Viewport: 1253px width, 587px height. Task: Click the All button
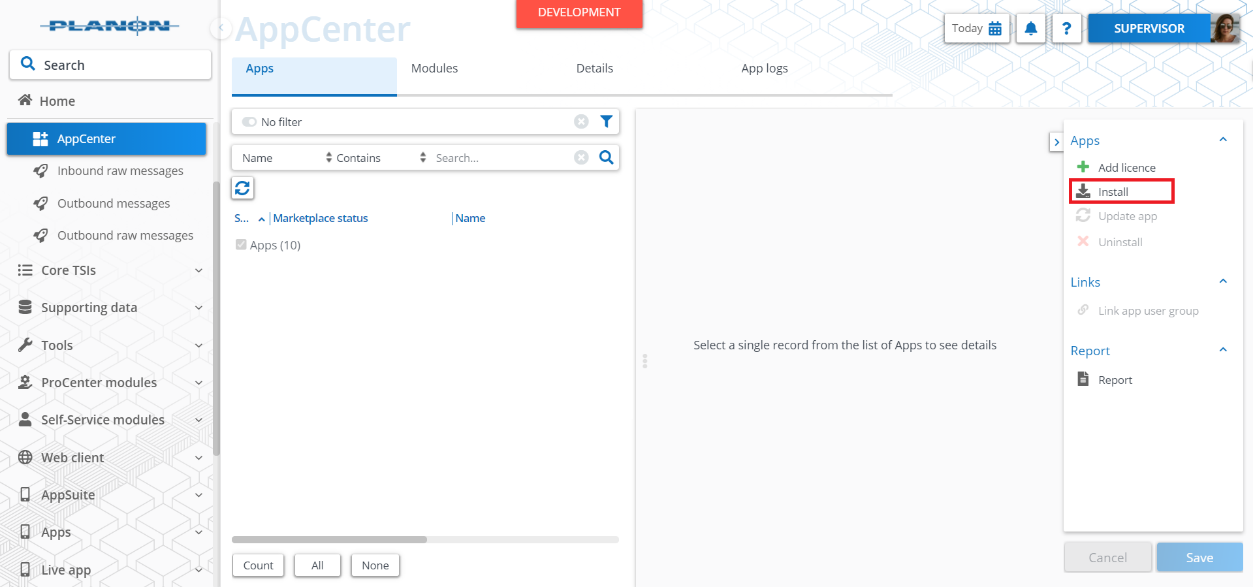[x=317, y=565]
